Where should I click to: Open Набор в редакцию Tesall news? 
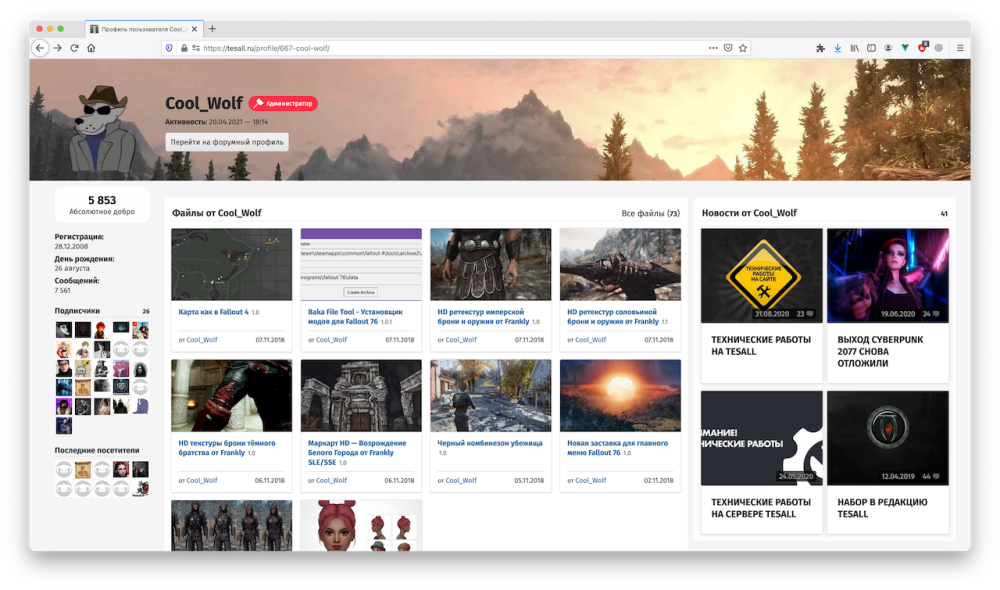tap(882, 508)
